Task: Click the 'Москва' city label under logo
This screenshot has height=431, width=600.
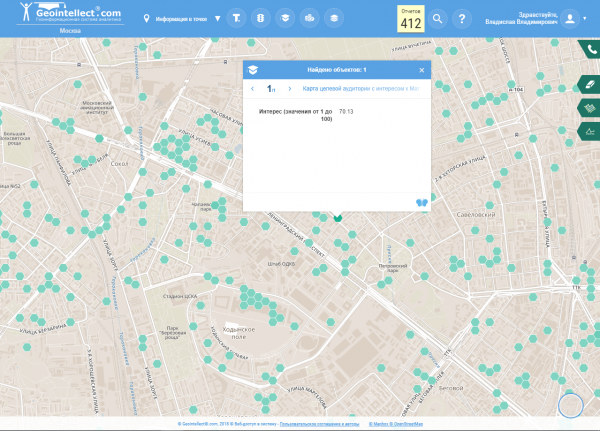Action: pyautogui.click(x=70, y=31)
